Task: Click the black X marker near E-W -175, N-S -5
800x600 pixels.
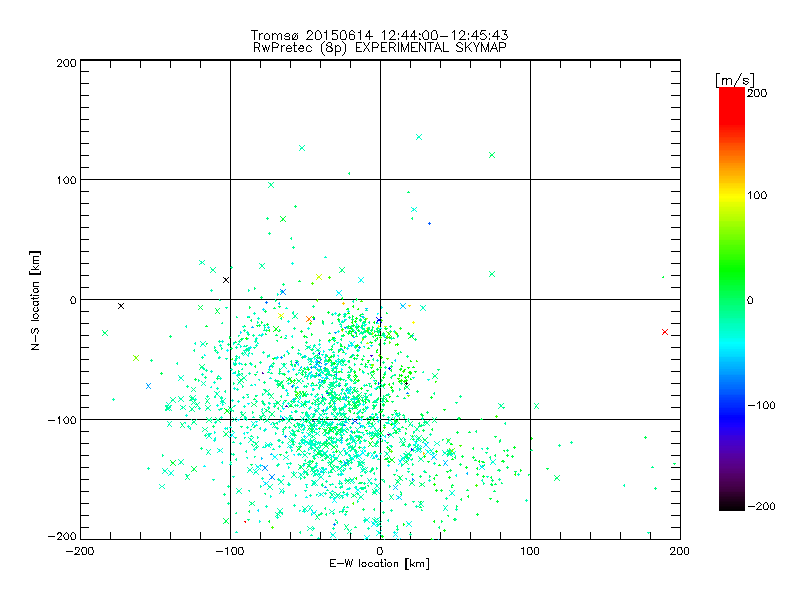Action: (x=121, y=306)
